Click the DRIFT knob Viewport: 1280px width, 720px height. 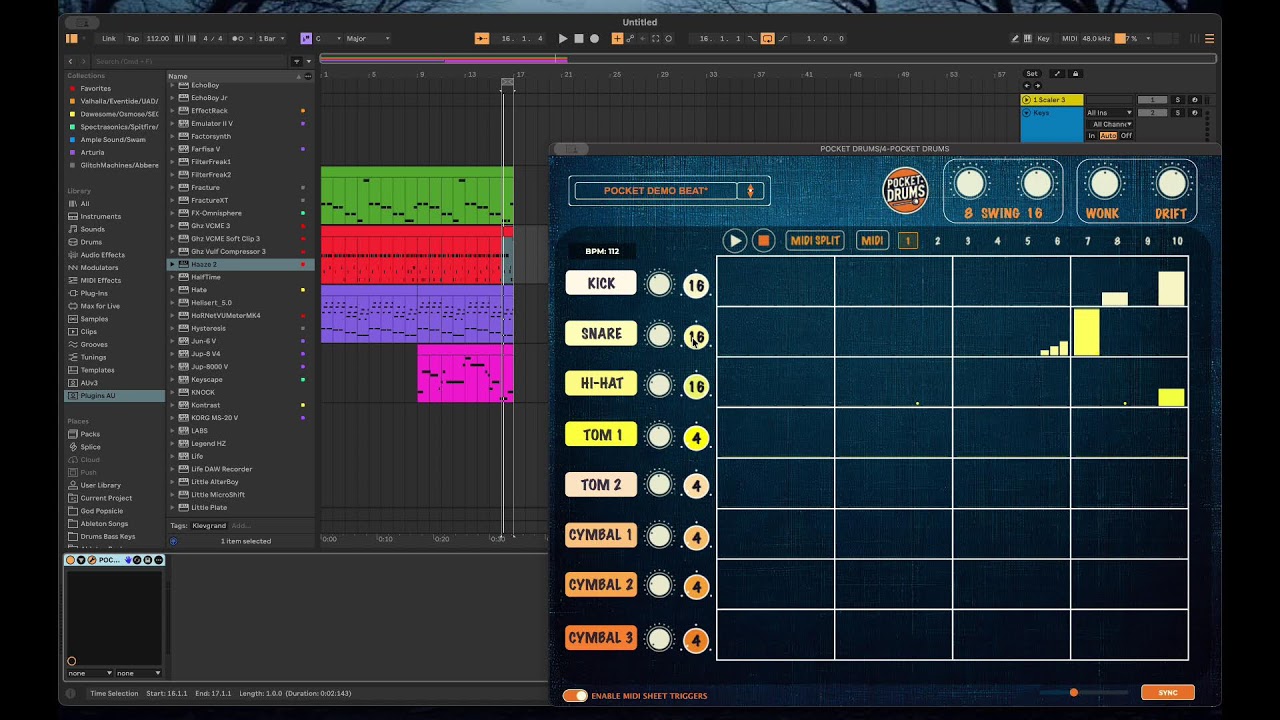[1171, 183]
